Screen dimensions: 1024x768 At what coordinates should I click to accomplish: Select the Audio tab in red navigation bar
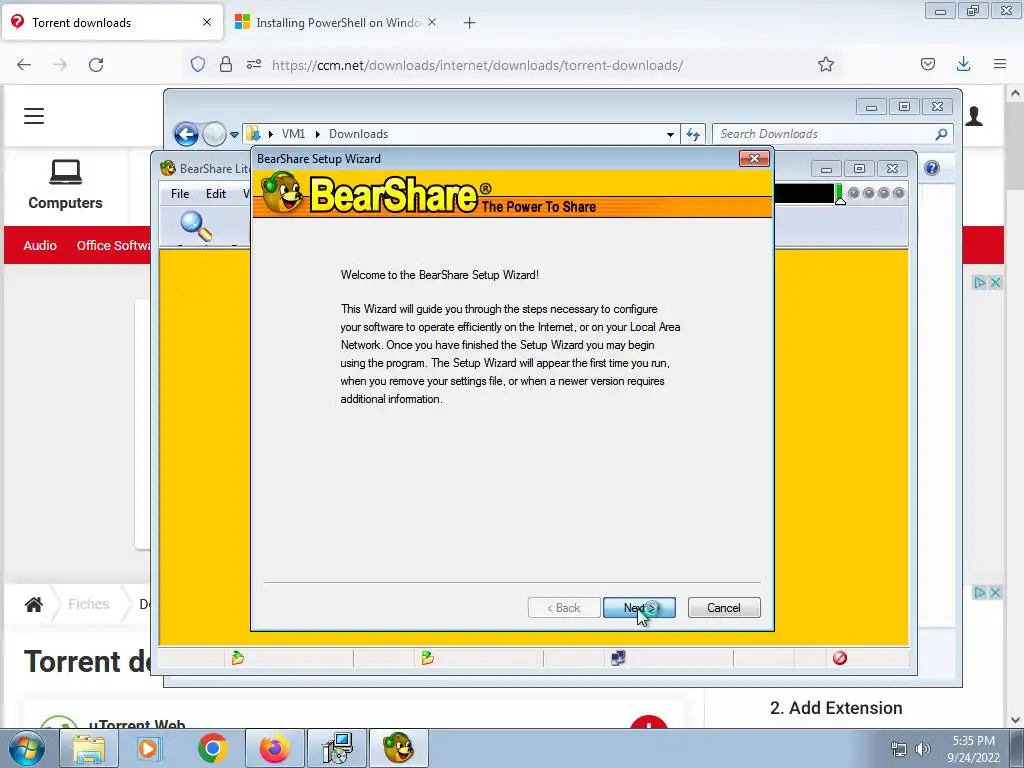click(x=40, y=246)
